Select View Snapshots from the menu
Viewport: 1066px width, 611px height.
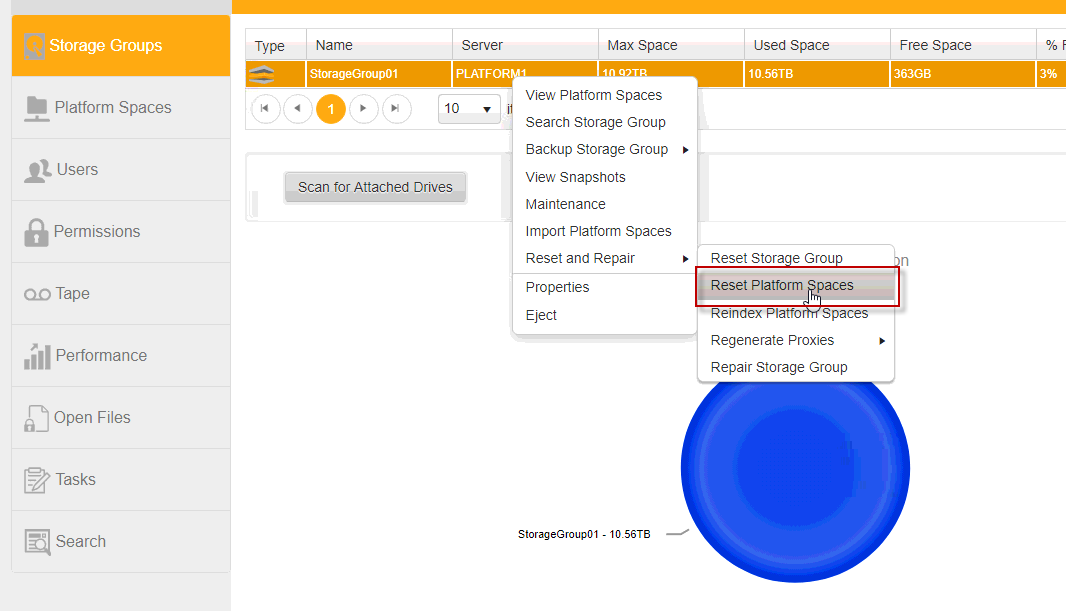575,177
